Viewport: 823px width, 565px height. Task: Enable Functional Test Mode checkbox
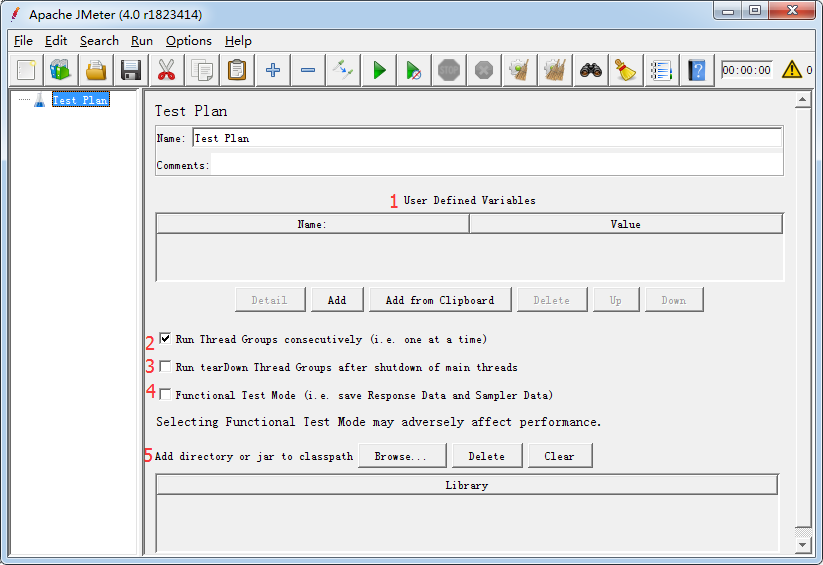165,395
